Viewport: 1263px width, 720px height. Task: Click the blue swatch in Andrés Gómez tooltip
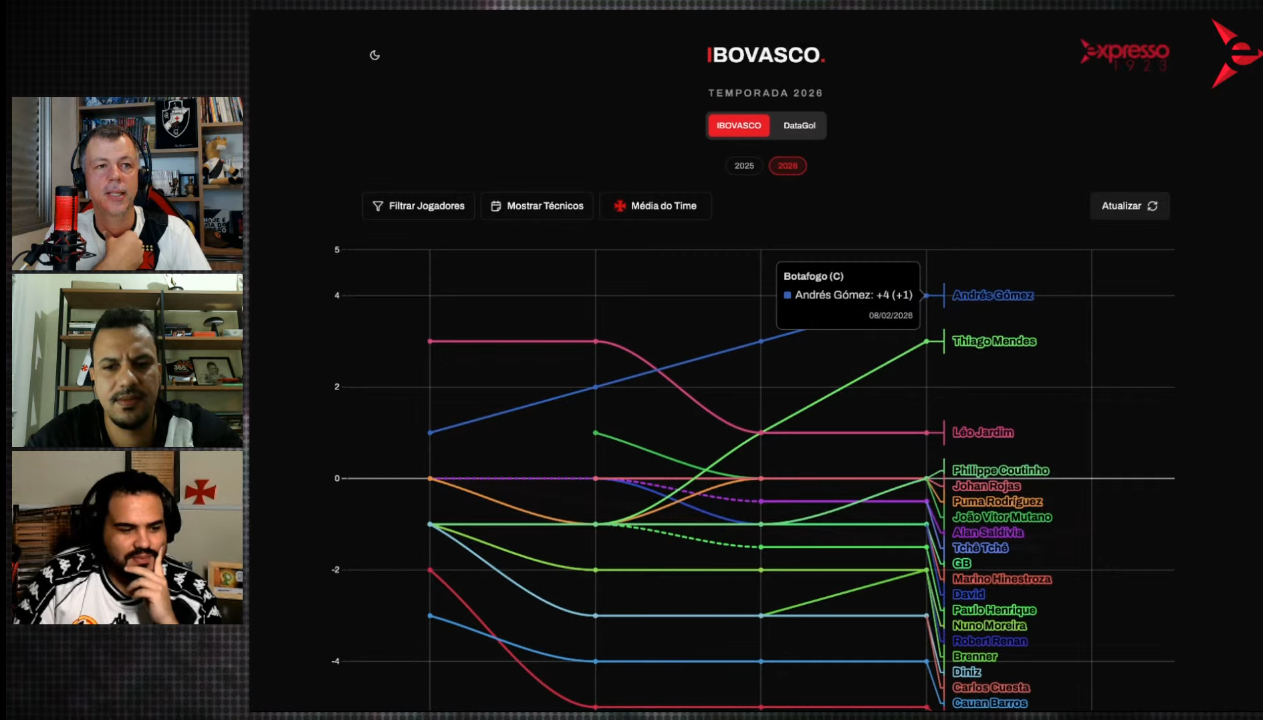point(788,296)
